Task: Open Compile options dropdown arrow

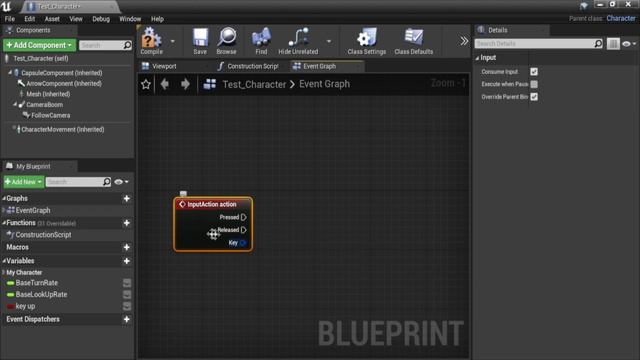Action: coord(173,41)
